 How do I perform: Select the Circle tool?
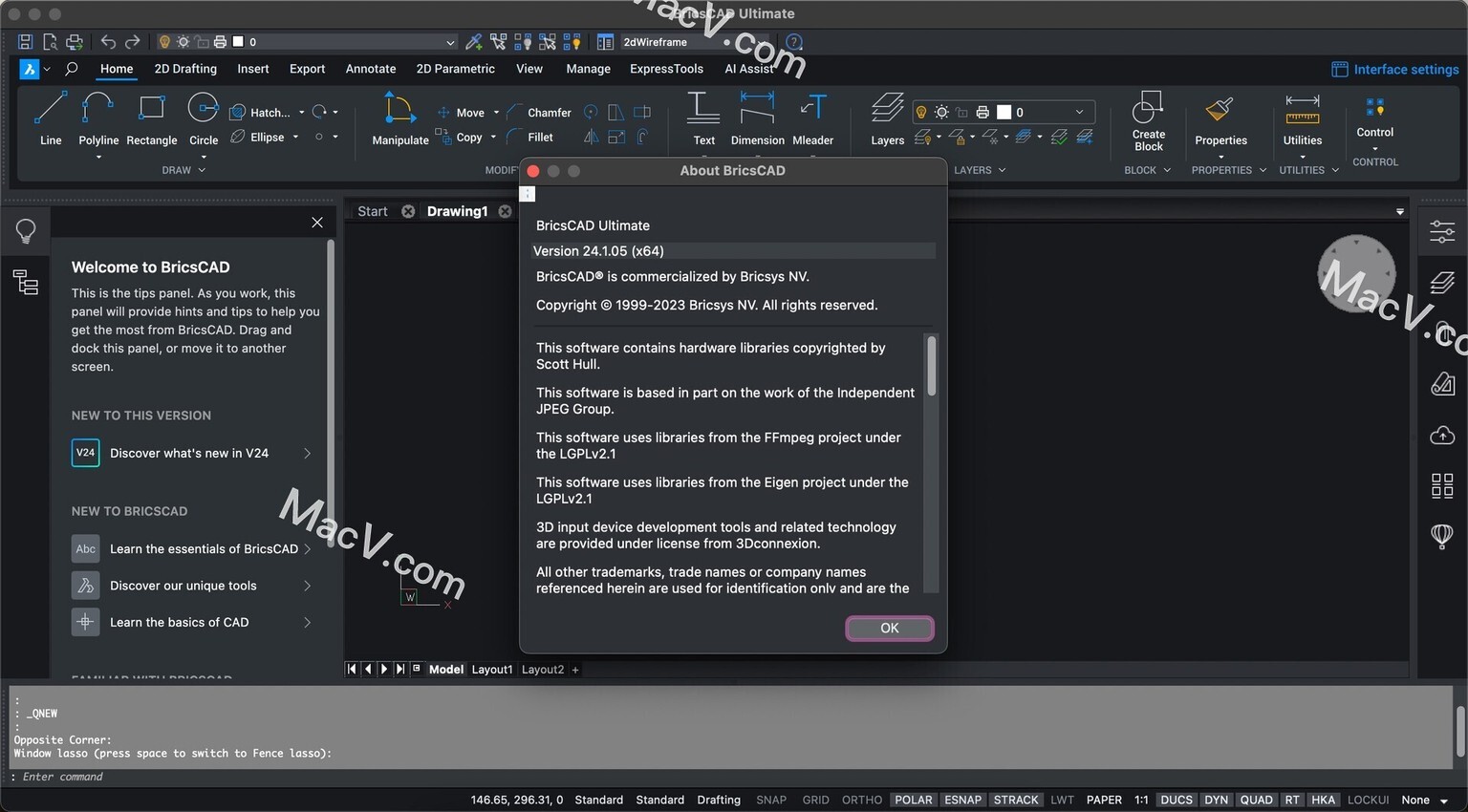pyautogui.click(x=204, y=118)
